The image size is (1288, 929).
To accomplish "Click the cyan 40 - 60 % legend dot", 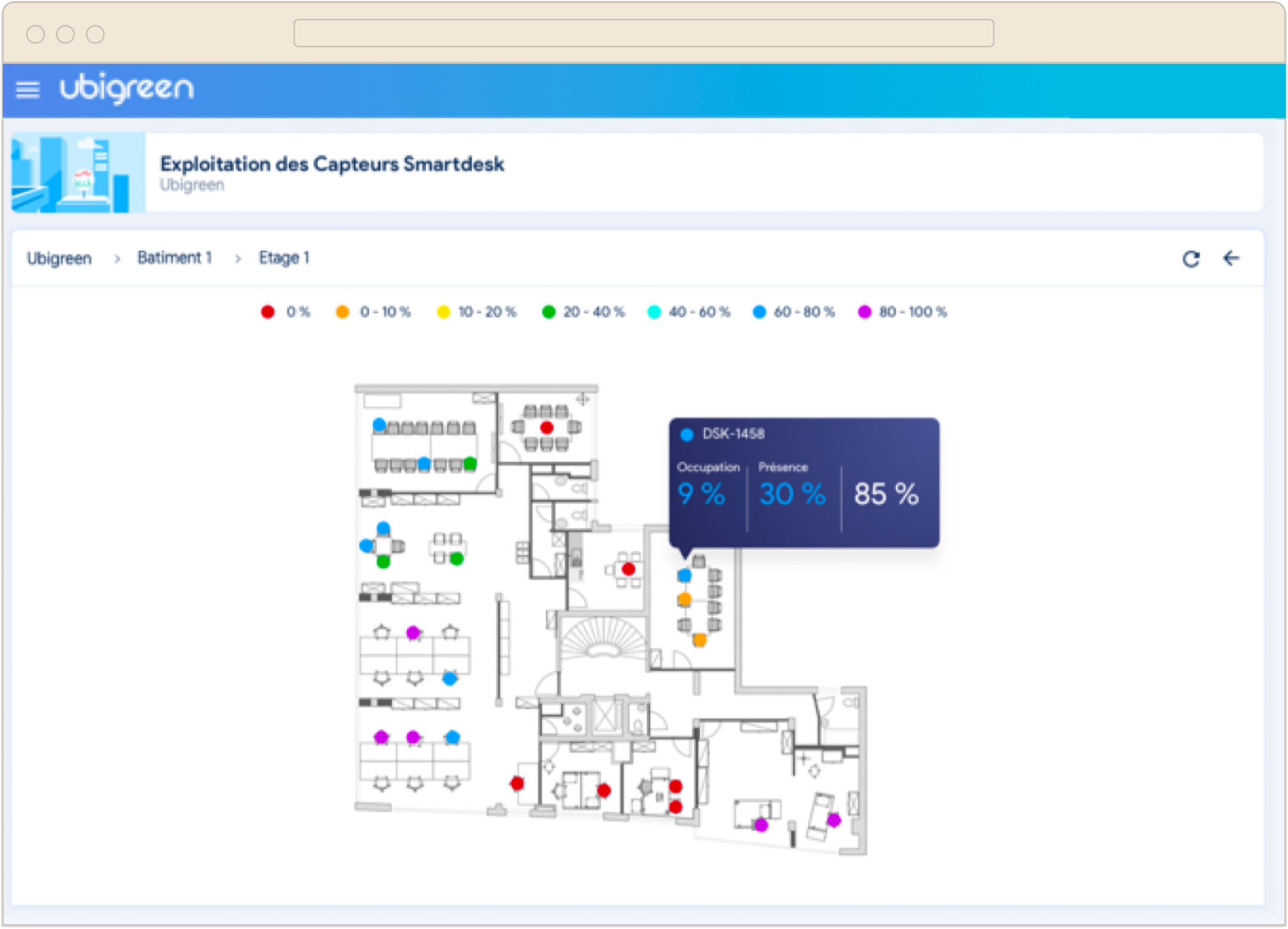I will [x=654, y=312].
